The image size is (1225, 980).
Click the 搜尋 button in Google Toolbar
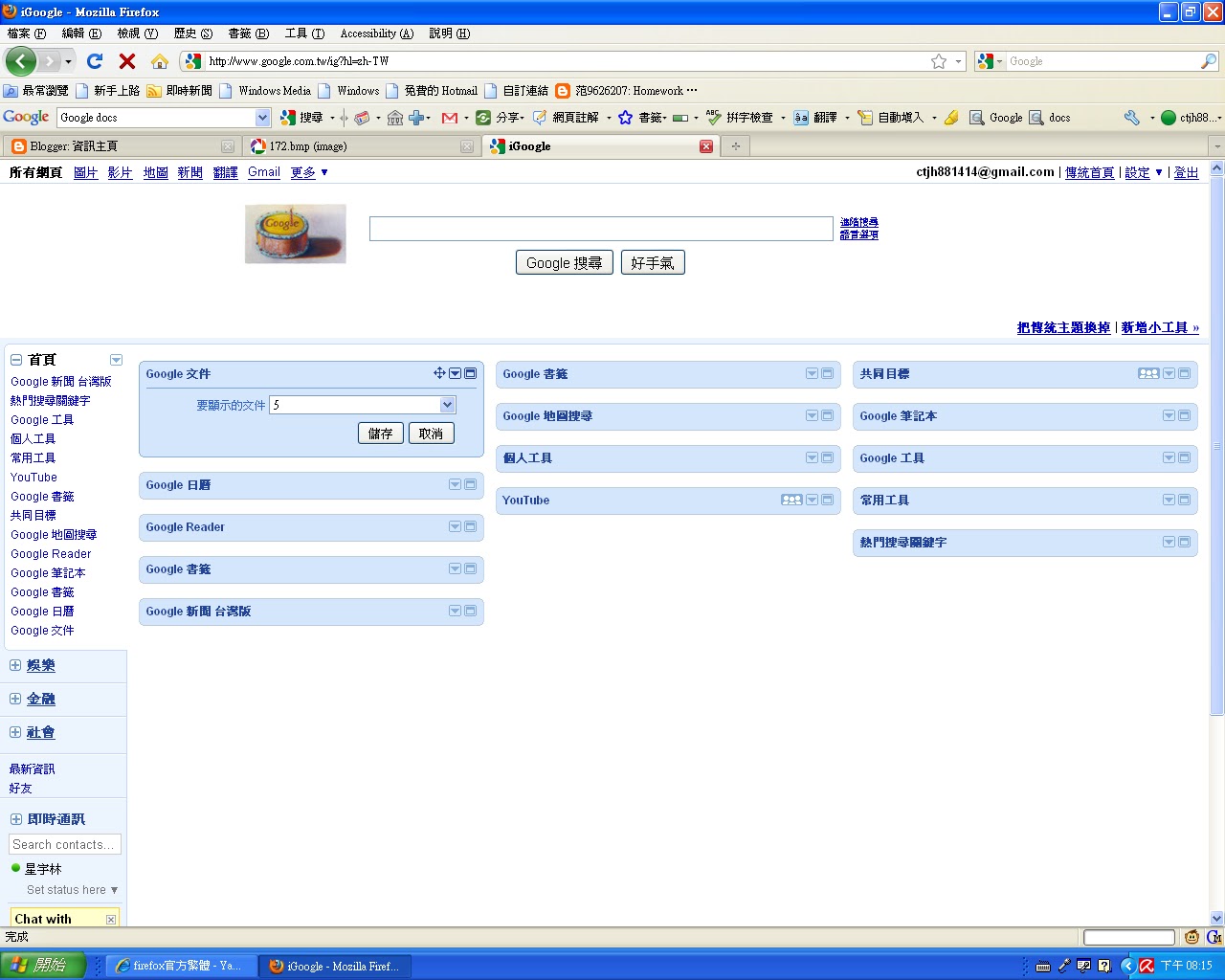[x=301, y=118]
